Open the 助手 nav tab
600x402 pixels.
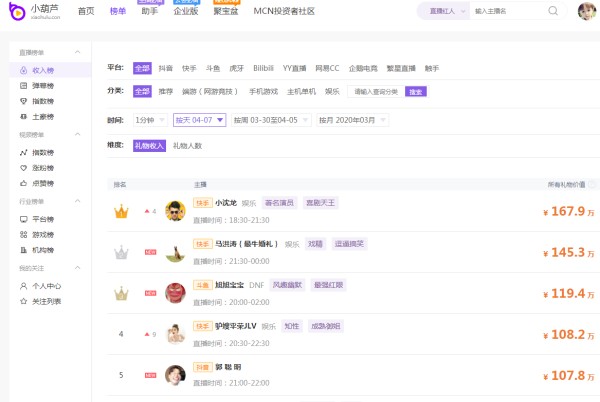coord(150,11)
